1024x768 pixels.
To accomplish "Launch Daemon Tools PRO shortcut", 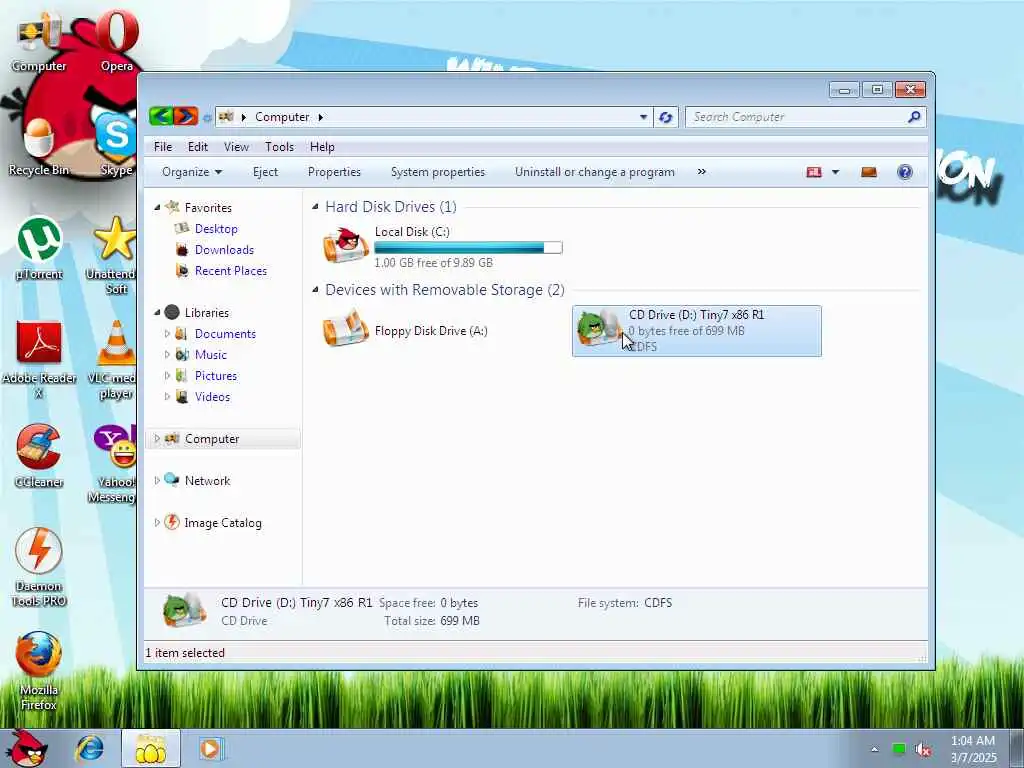I will pyautogui.click(x=39, y=568).
